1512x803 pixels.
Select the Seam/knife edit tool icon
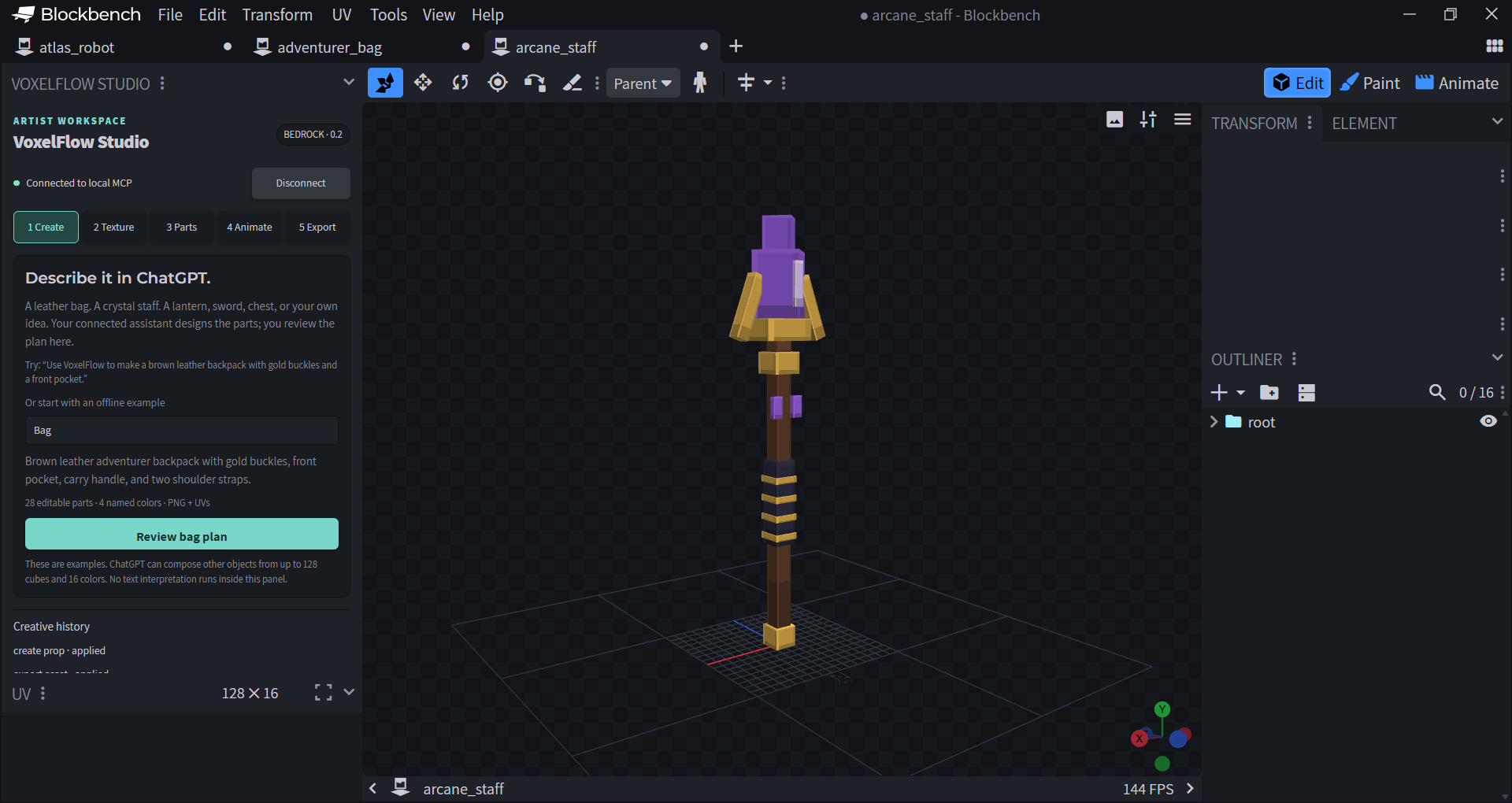[573, 83]
